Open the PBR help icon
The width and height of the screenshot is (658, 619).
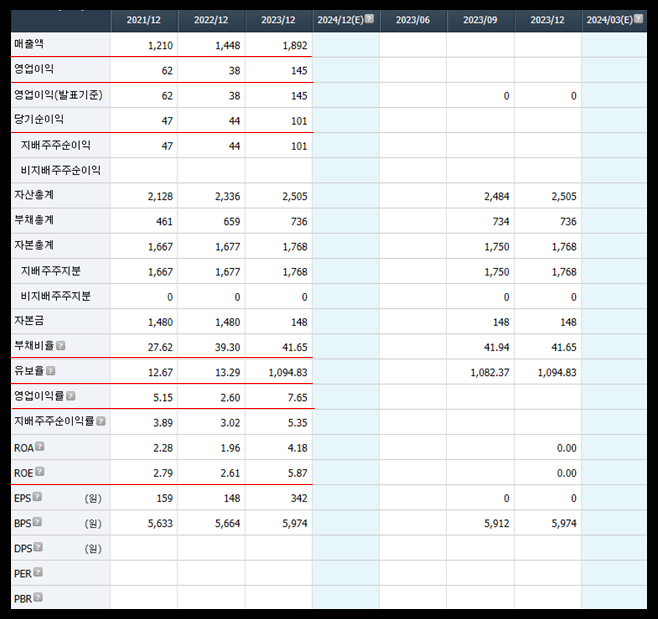[x=38, y=597]
